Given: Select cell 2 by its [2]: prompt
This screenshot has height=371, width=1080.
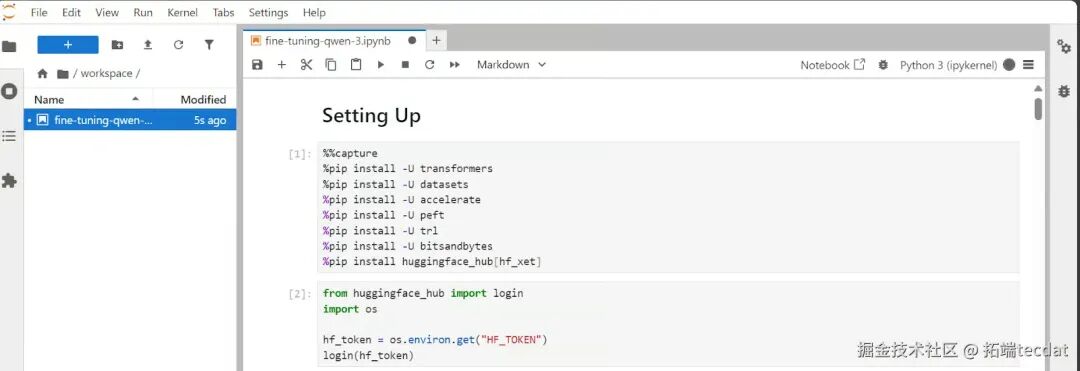Looking at the screenshot, I should click(299, 294).
